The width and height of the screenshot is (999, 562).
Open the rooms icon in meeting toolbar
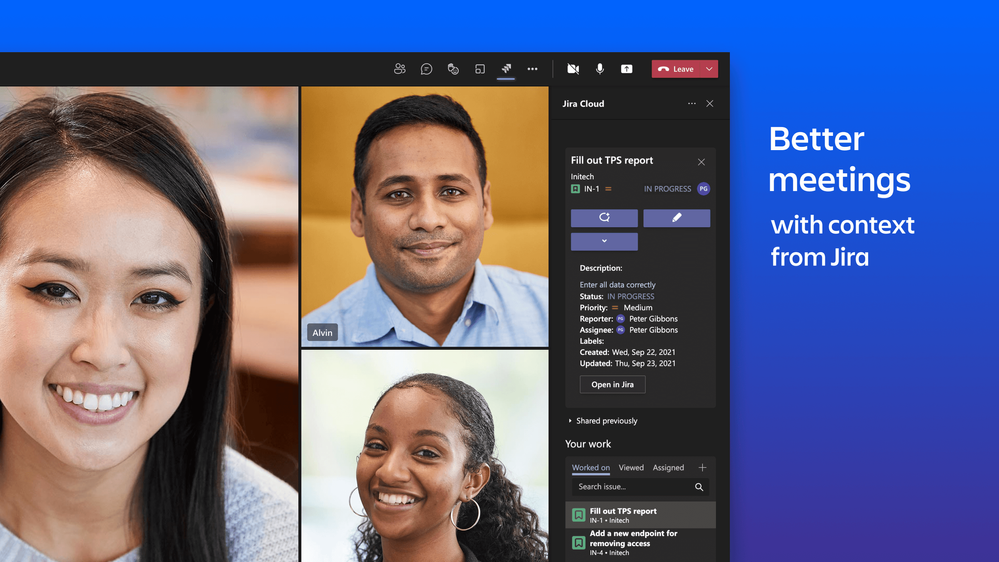click(480, 69)
